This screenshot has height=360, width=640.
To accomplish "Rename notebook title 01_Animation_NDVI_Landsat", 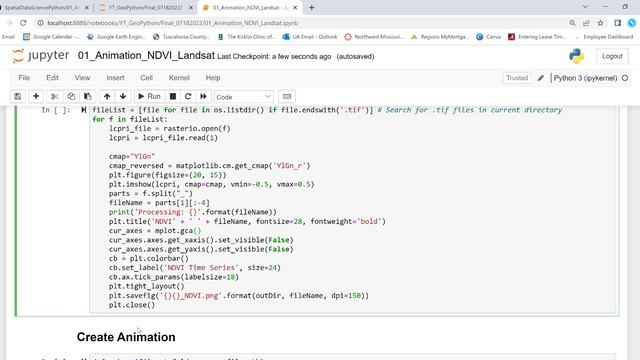I will point(146,56).
